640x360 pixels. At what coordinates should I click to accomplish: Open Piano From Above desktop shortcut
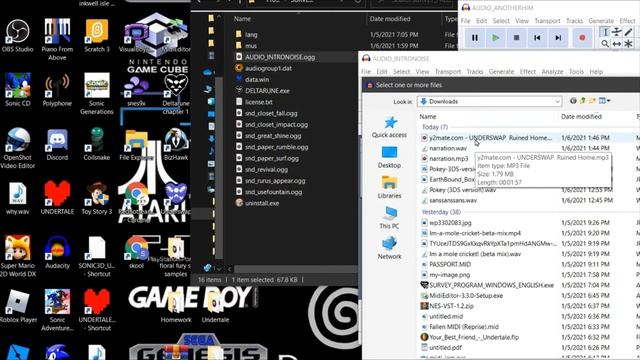pyautogui.click(x=57, y=40)
